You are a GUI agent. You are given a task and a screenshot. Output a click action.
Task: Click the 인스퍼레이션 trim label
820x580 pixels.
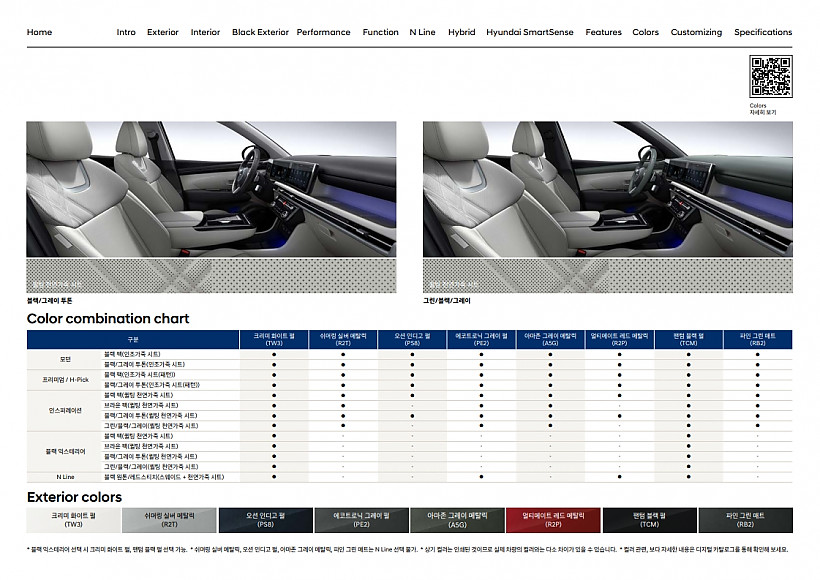click(x=65, y=411)
